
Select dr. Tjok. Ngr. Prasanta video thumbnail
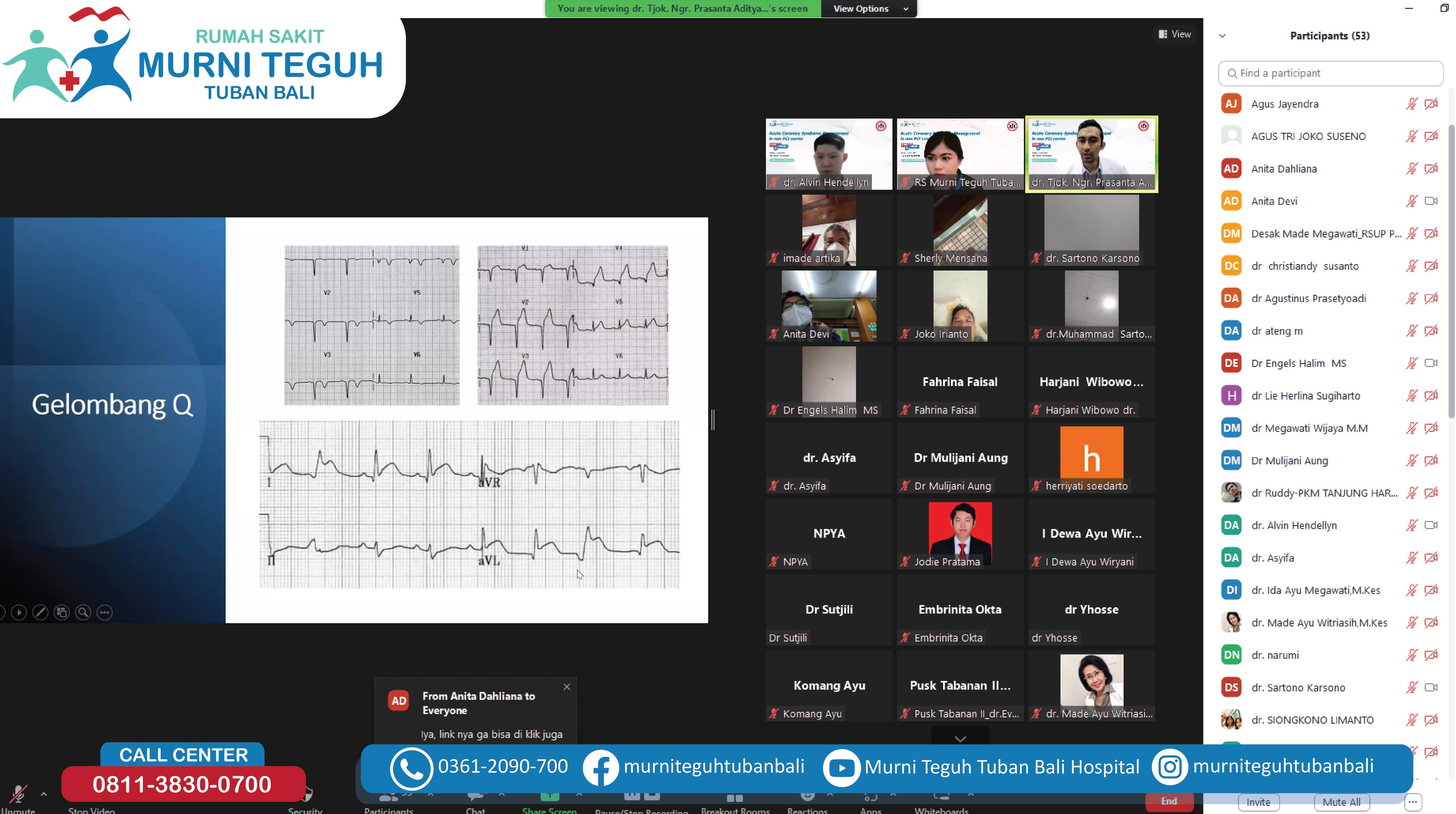[x=1092, y=154]
